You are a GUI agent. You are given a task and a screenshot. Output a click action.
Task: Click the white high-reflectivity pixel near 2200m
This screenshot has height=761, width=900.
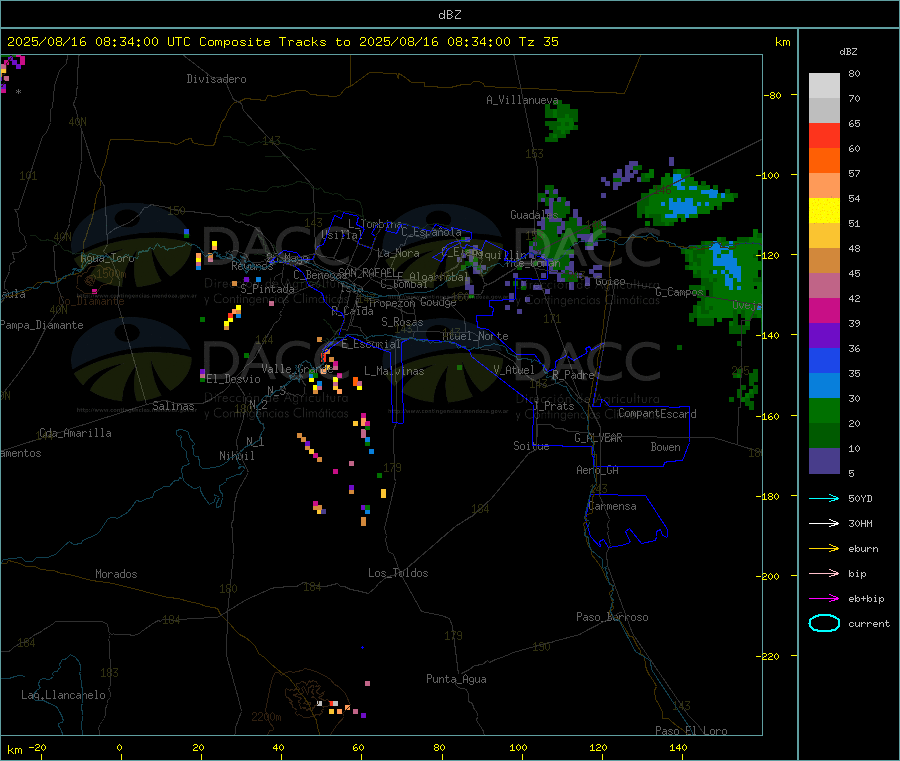pyautogui.click(x=320, y=703)
